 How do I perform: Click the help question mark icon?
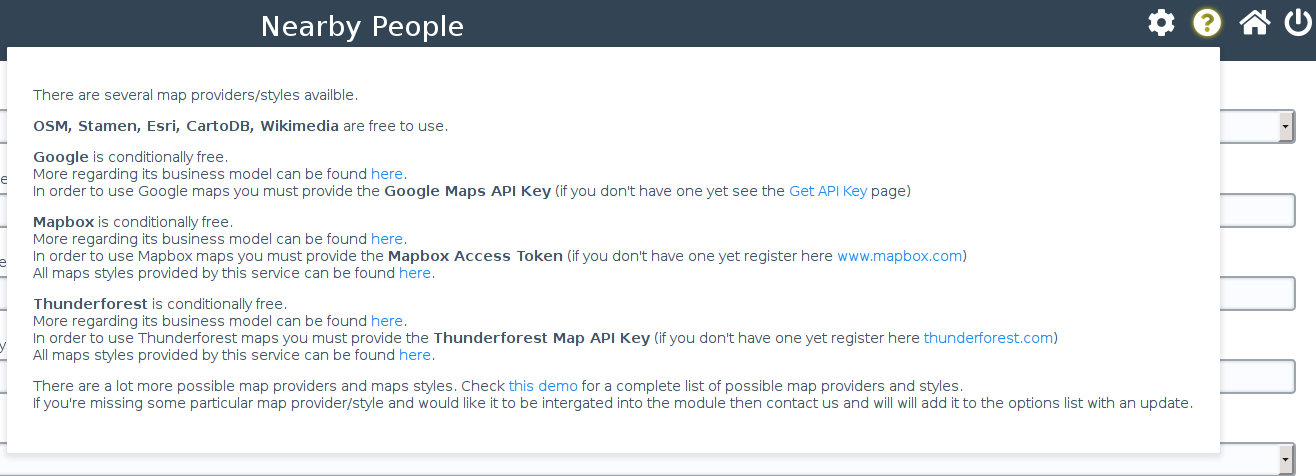point(1207,23)
